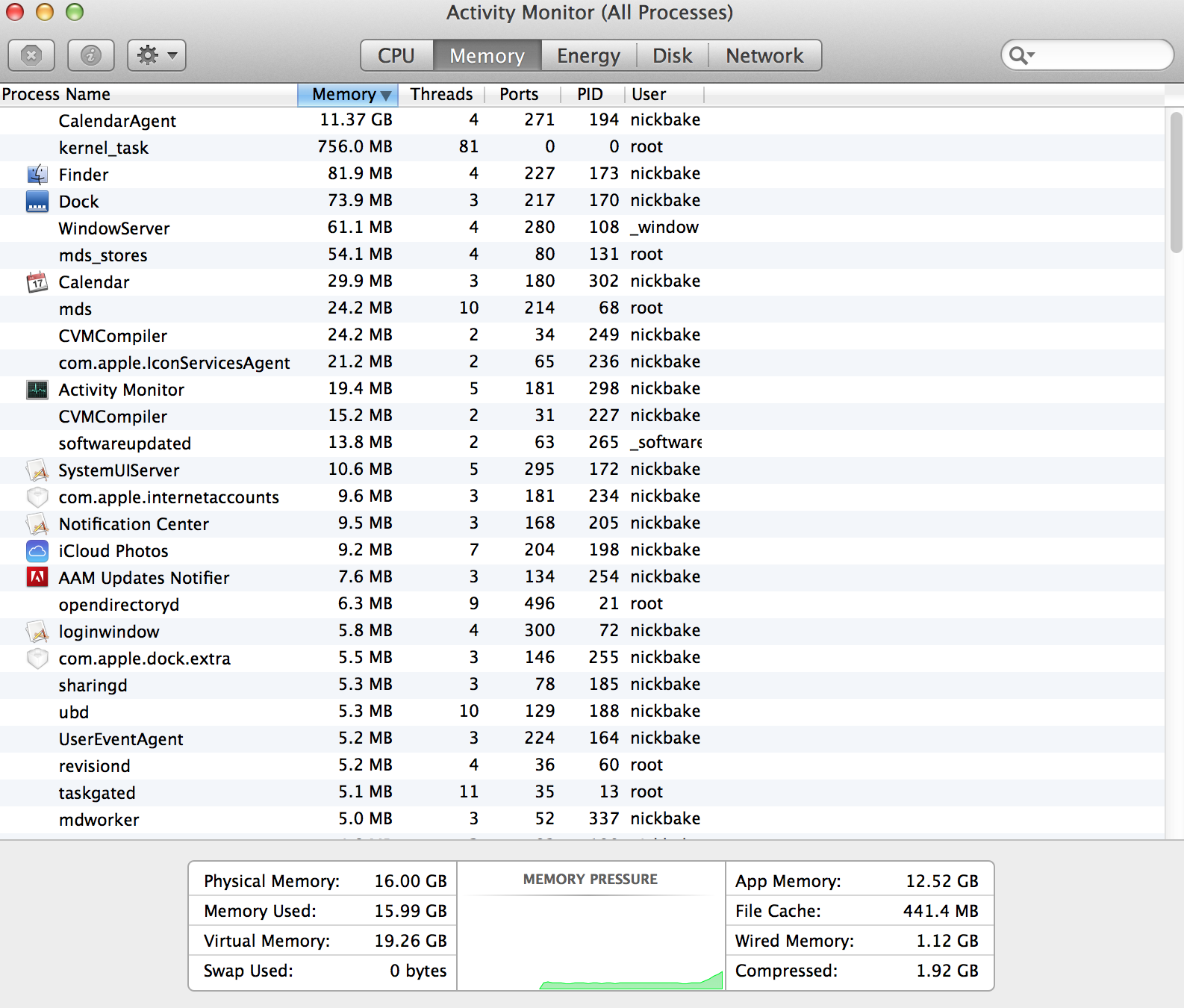Select CVMCompiler using 24.2 MB
This screenshot has width=1184, height=1008.
coord(582,336)
